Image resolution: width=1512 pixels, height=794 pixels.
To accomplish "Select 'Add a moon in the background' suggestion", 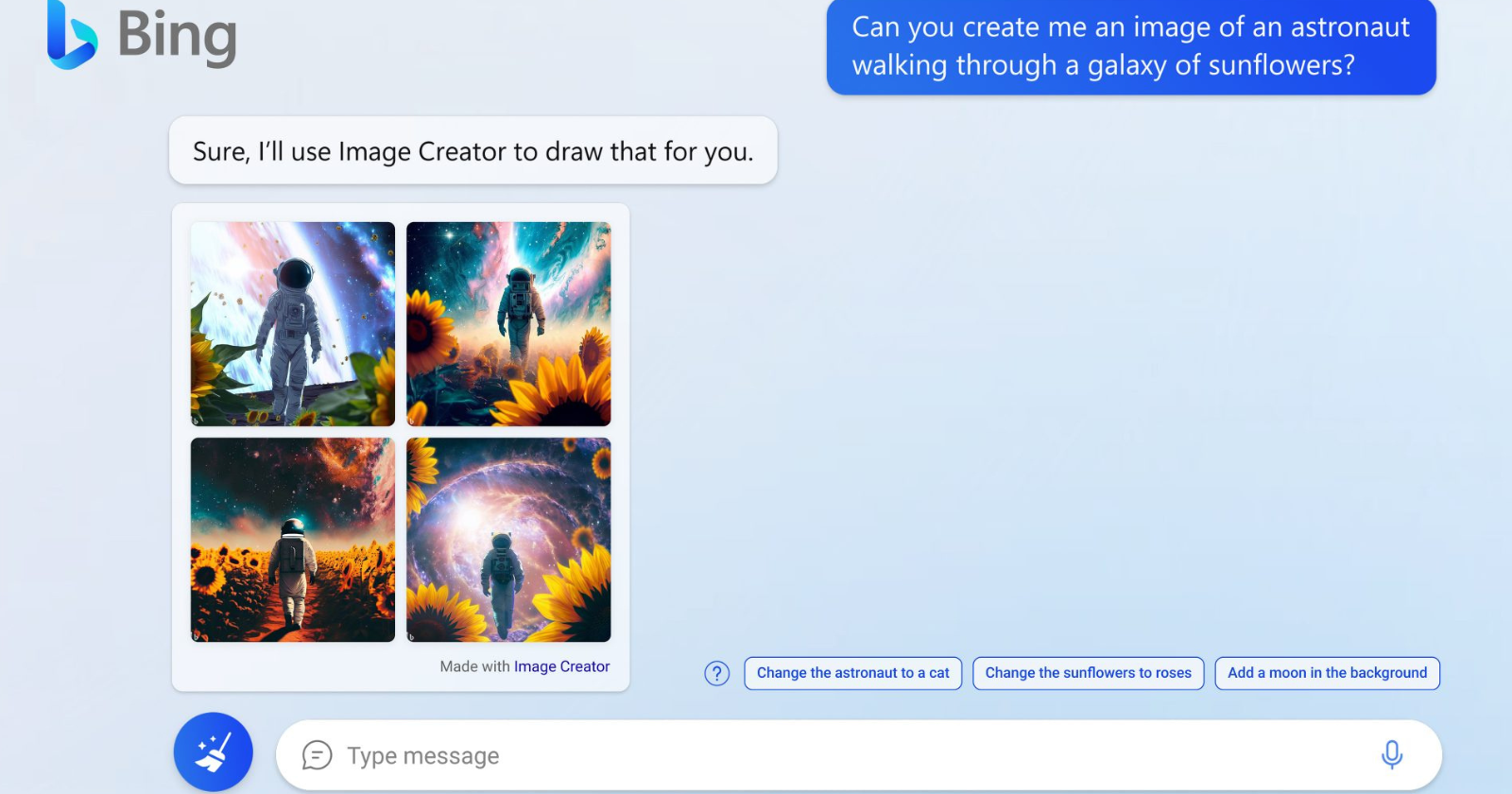I will 1327,673.
